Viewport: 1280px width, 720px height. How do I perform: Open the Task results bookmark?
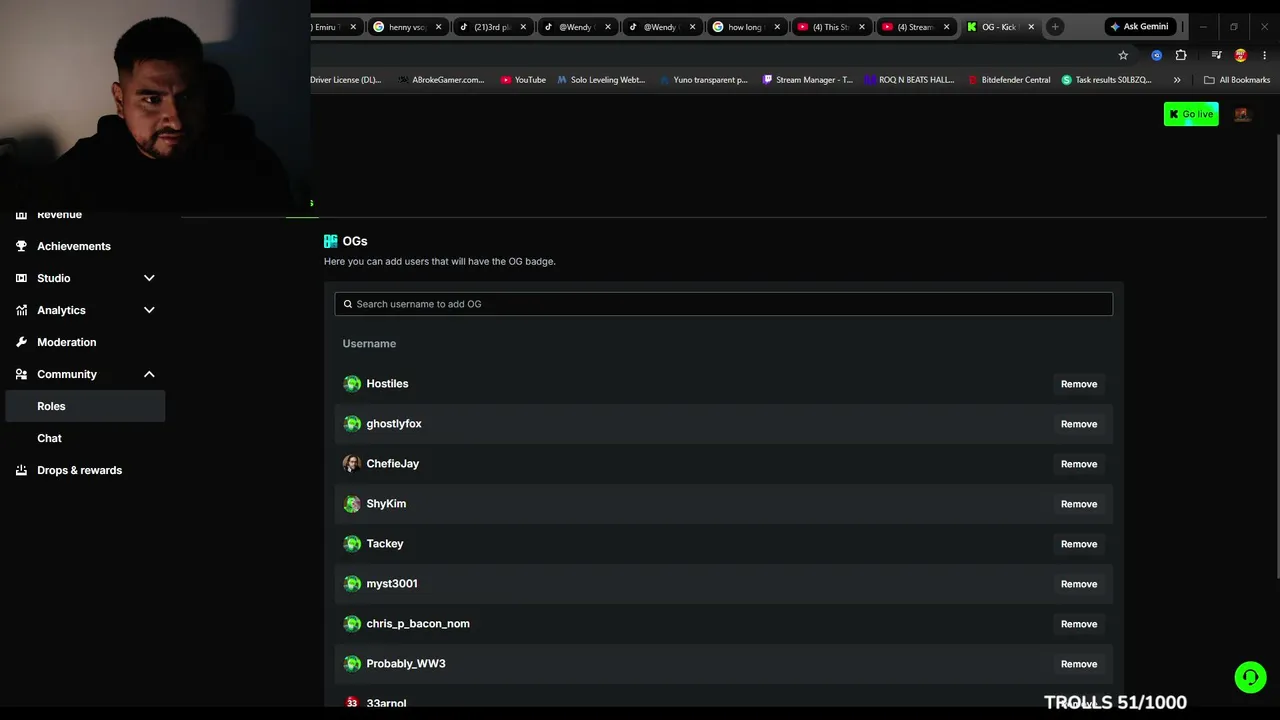tap(1107, 80)
